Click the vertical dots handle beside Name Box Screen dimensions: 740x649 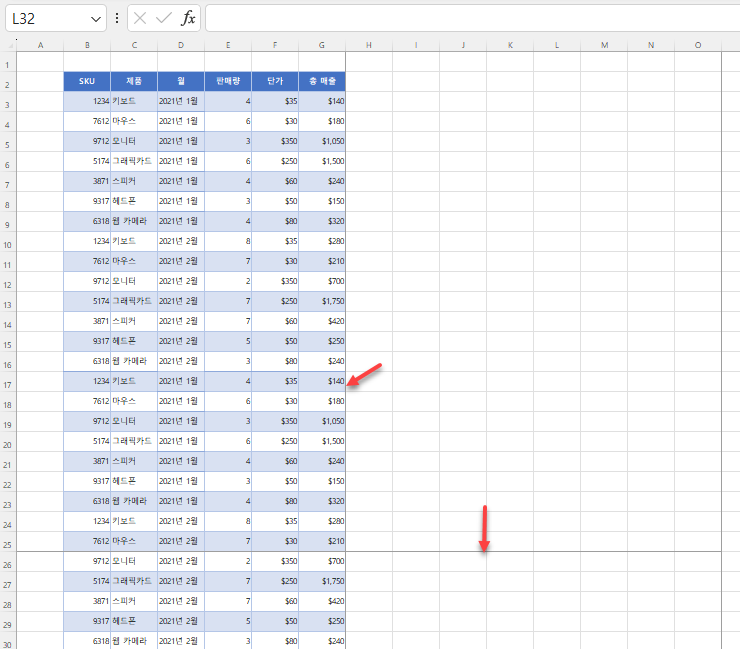pyautogui.click(x=117, y=18)
